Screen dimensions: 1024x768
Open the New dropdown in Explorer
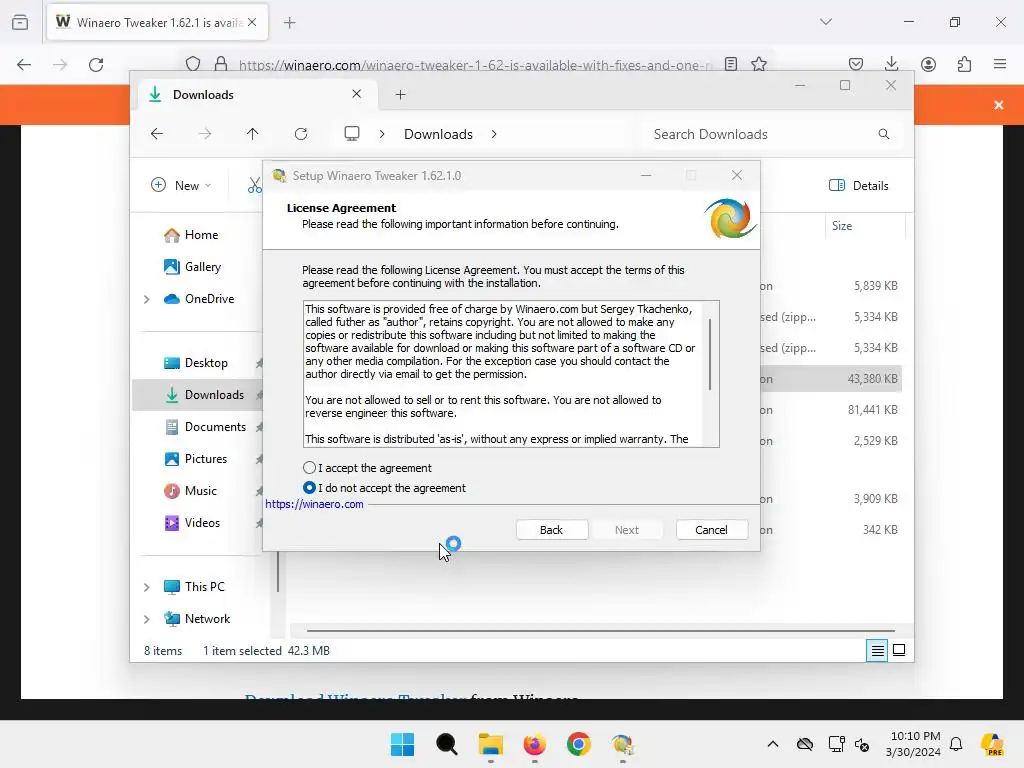click(x=181, y=185)
